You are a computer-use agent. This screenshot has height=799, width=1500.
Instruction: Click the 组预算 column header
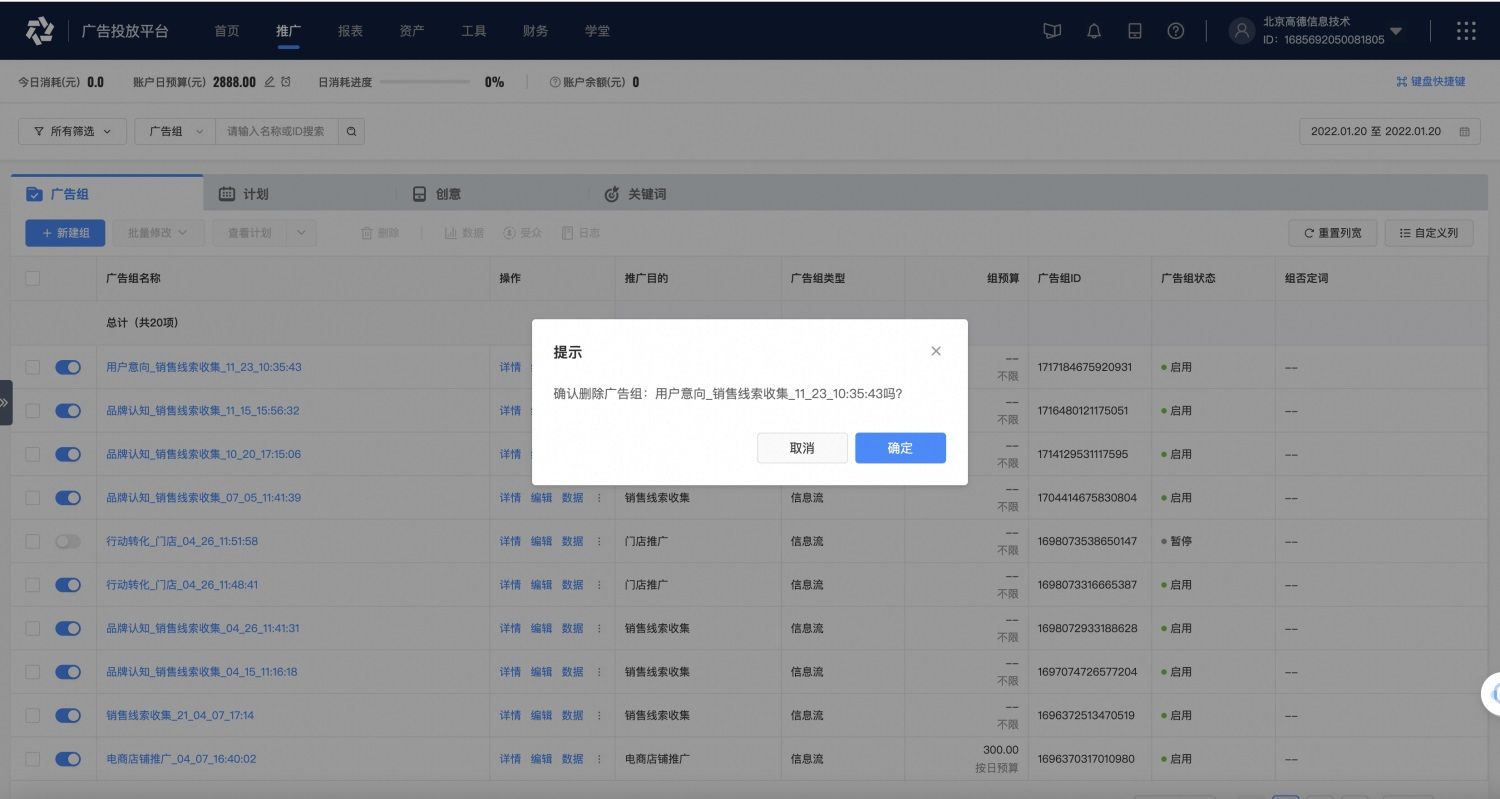click(x=1002, y=278)
